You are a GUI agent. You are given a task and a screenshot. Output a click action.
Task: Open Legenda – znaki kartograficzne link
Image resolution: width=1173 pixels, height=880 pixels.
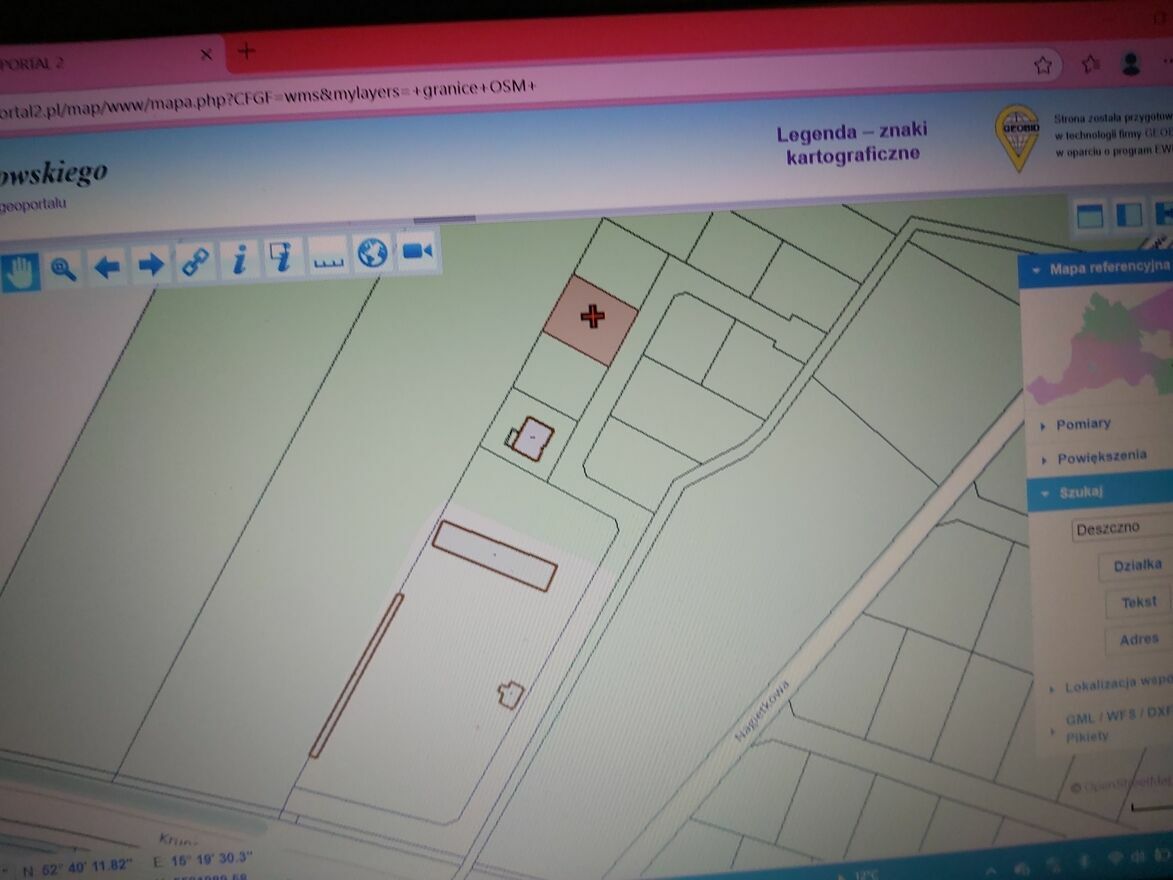click(x=852, y=143)
